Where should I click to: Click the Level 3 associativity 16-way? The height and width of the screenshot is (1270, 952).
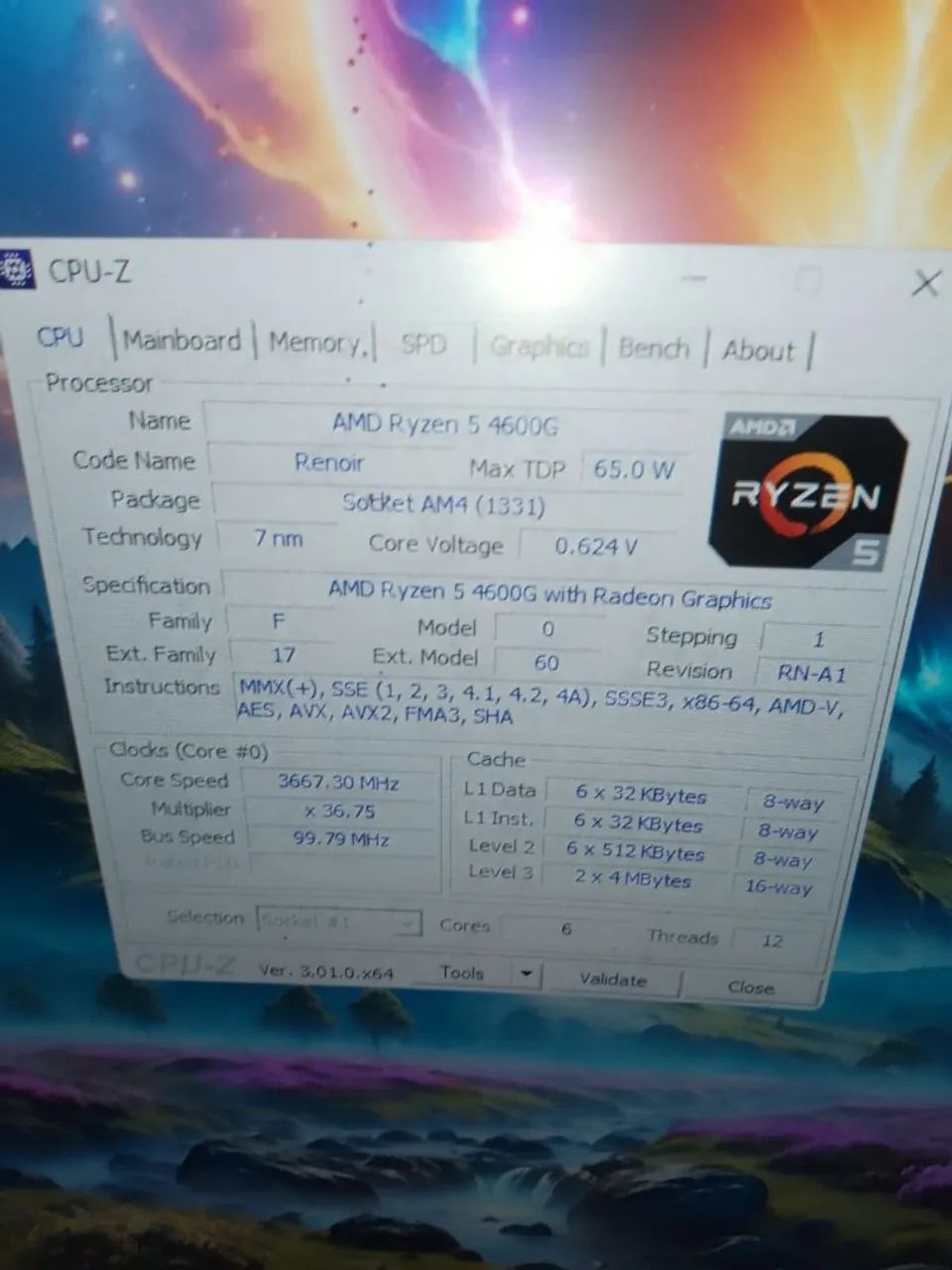(x=779, y=886)
